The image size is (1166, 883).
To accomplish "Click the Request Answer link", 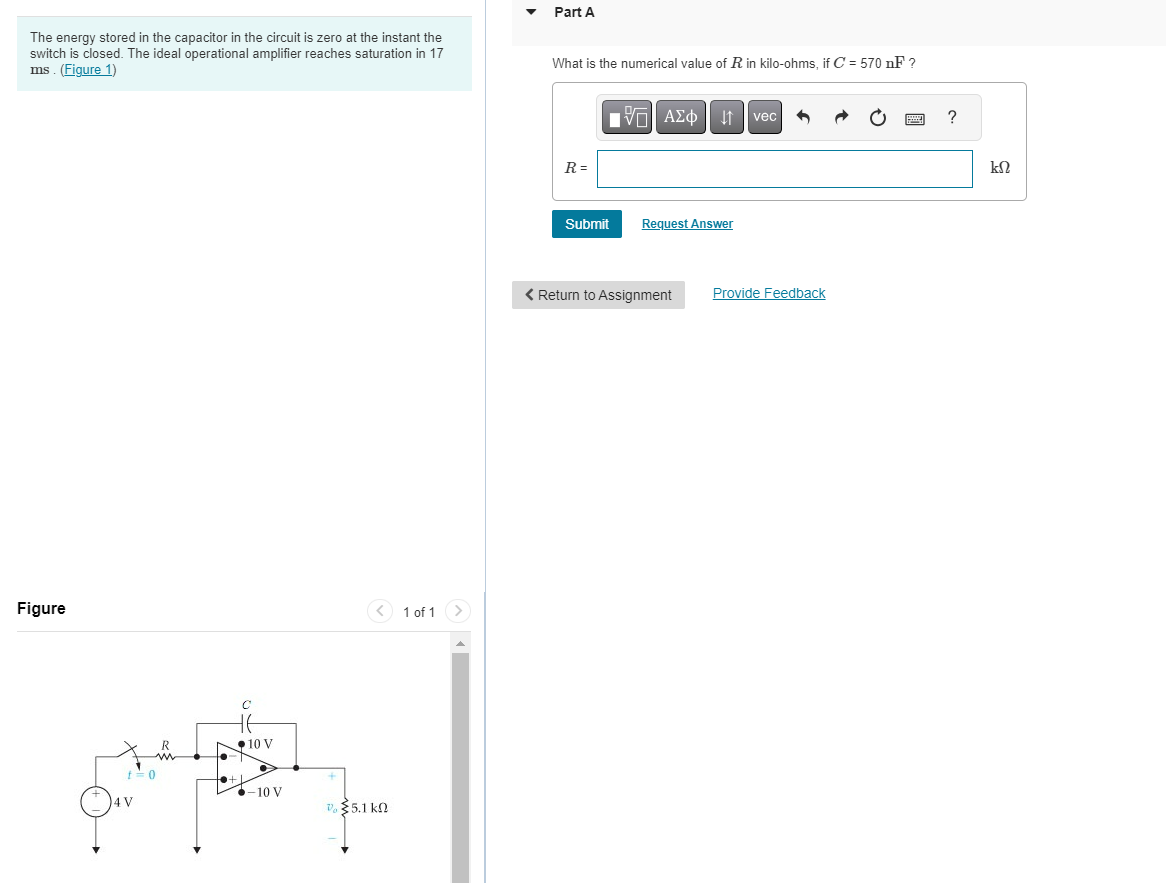I will [686, 223].
